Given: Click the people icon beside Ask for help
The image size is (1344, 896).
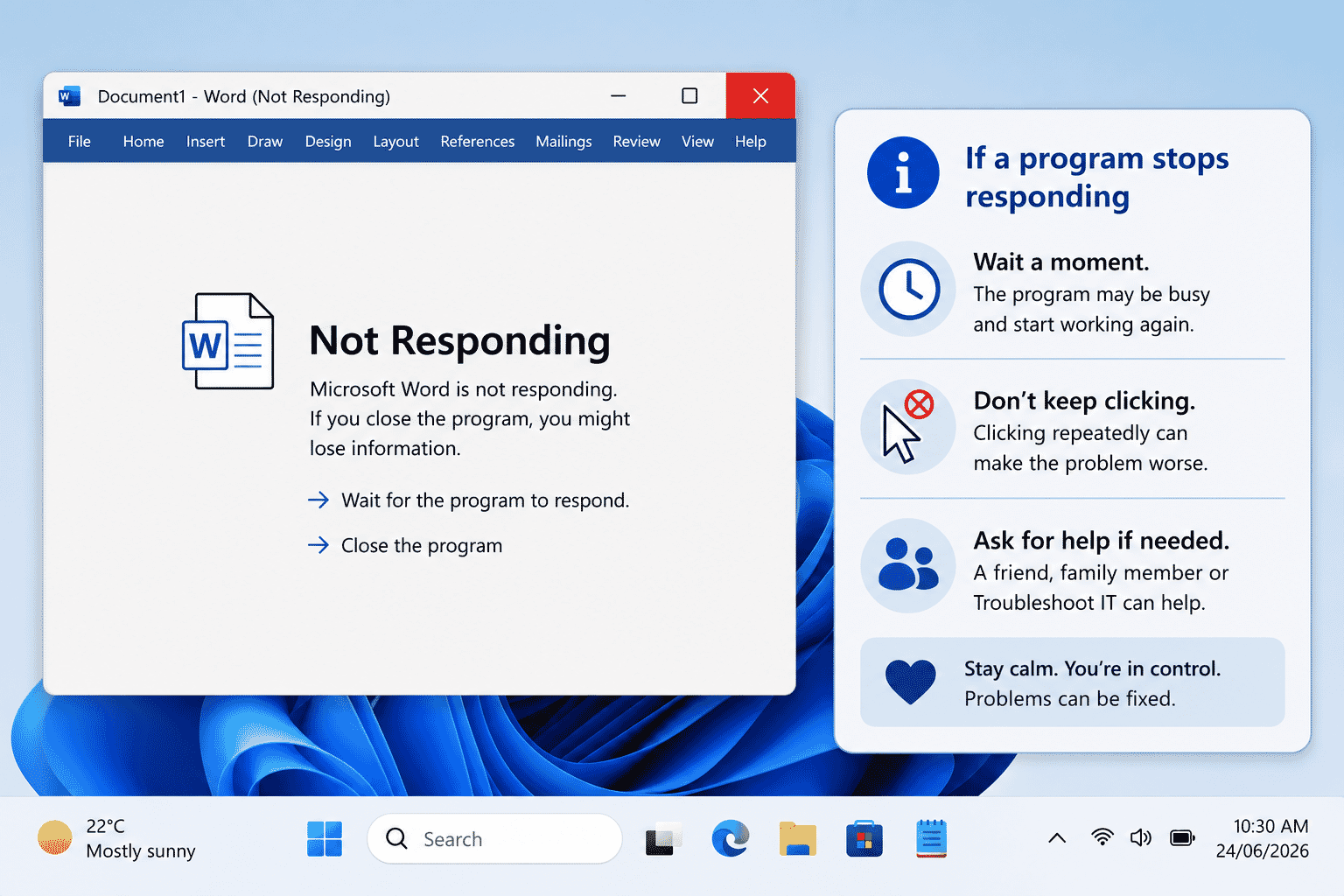Looking at the screenshot, I should pos(908,565).
